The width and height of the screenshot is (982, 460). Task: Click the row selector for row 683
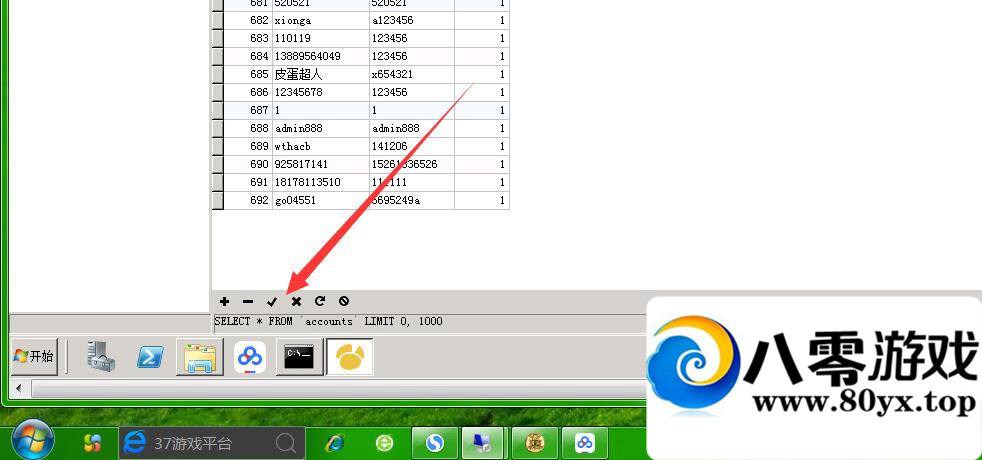point(218,38)
